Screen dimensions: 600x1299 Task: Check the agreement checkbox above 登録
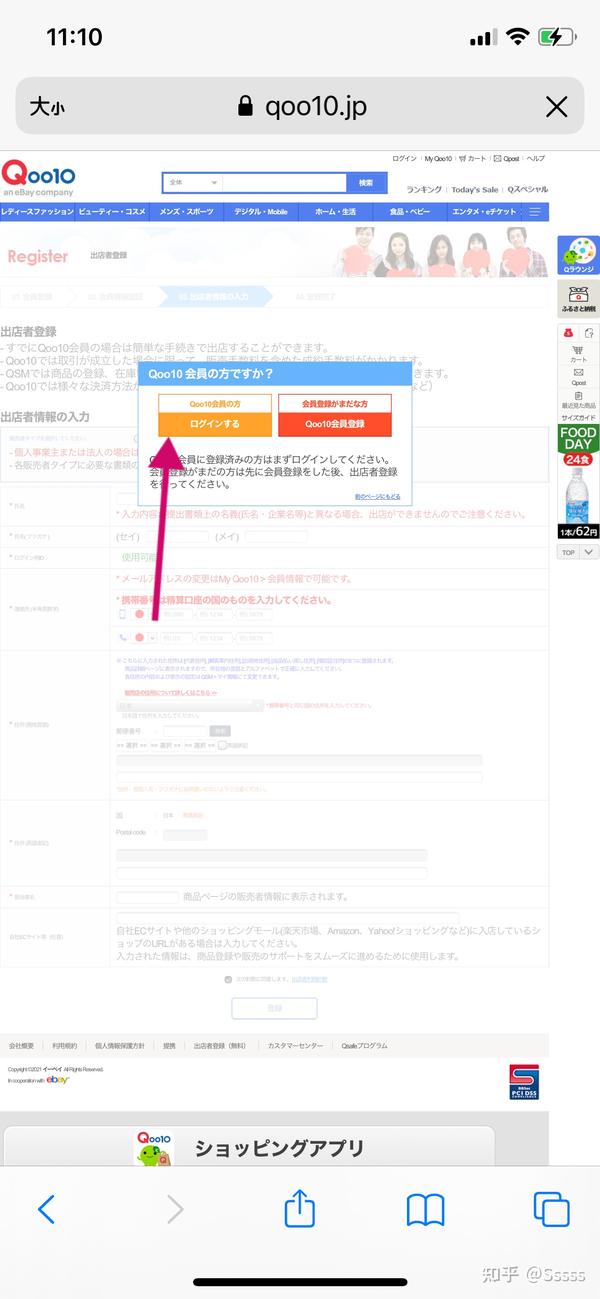tap(229, 979)
